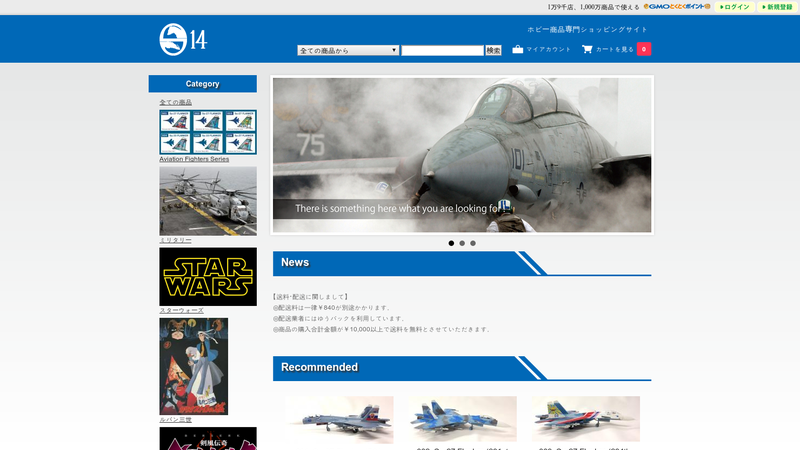800x450 pixels.
Task: Open the 全ての商品から category dropdown
Action: [348, 50]
